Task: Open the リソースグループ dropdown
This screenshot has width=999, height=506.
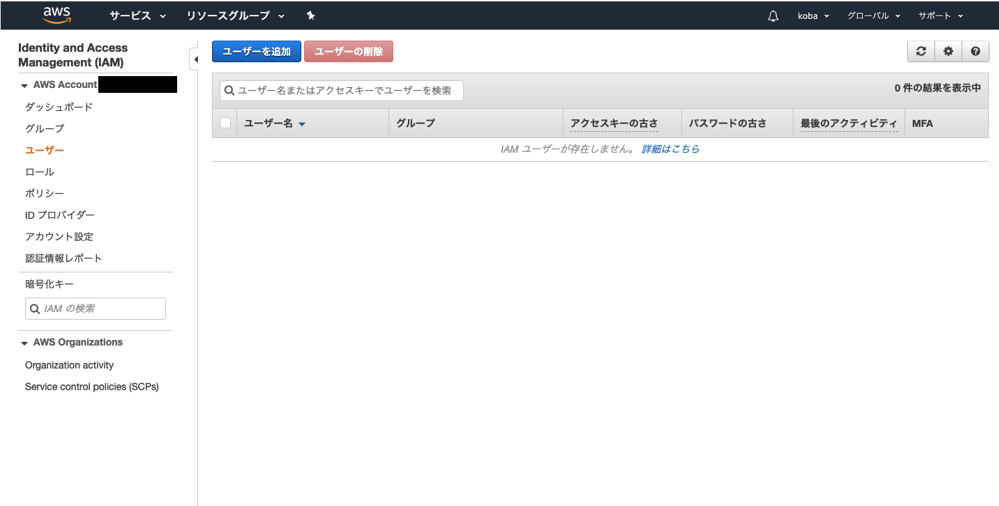Action: click(236, 15)
